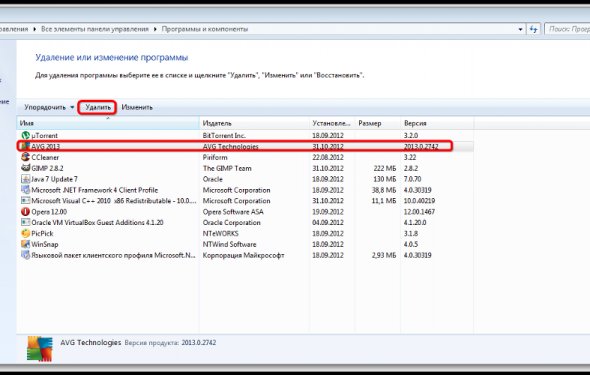590x375 pixels.
Task: Select Microsoft Visual C++ 2010 x86 Redistributable
Action: pyautogui.click(x=114, y=201)
